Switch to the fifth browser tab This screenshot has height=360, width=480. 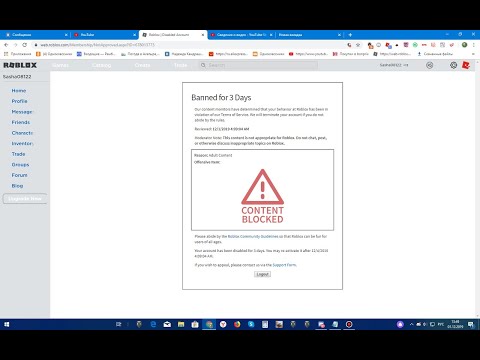click(309, 35)
